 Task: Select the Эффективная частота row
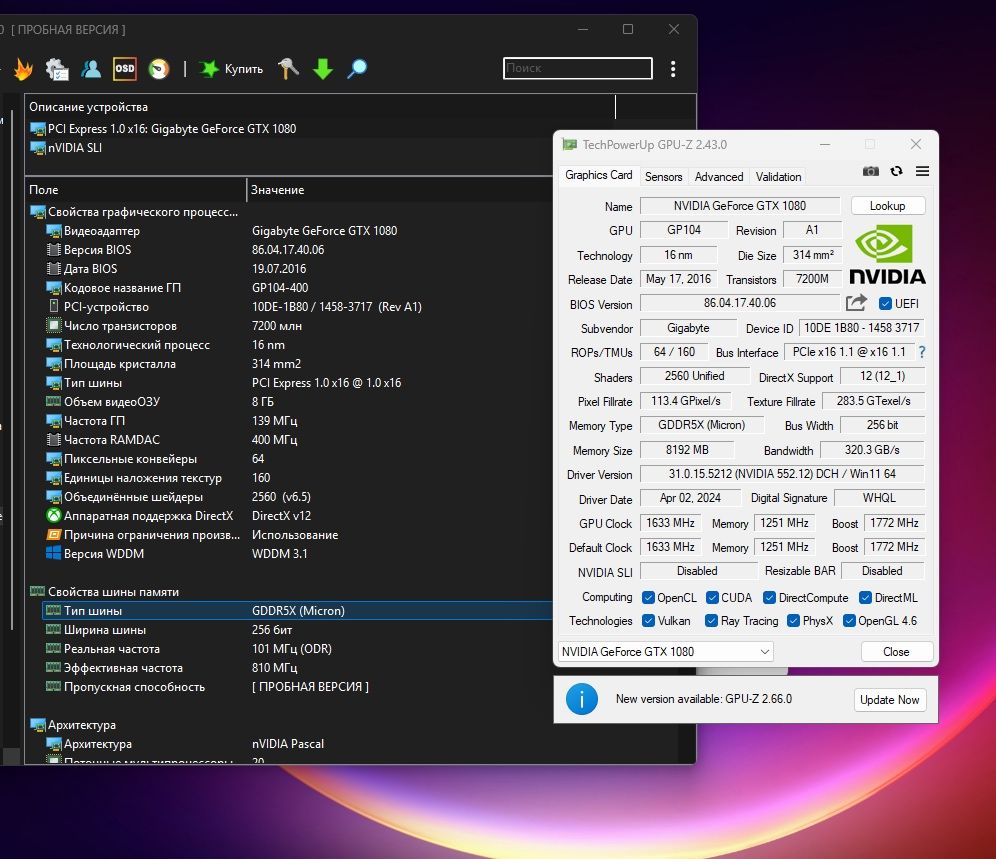299,668
